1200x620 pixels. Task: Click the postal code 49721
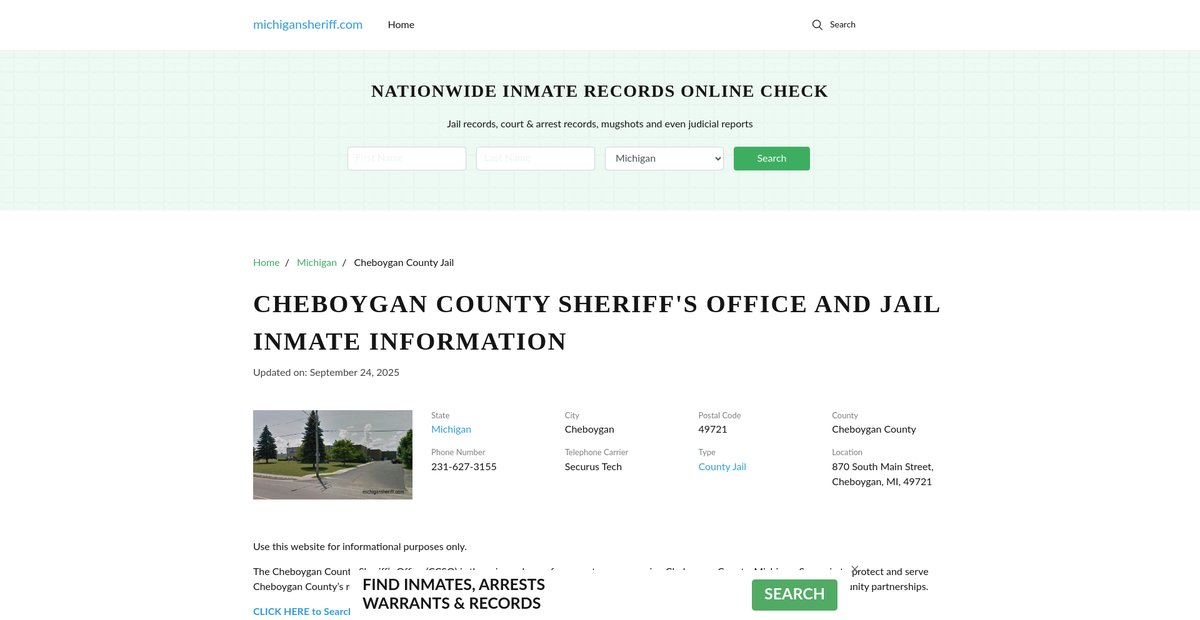coord(713,429)
